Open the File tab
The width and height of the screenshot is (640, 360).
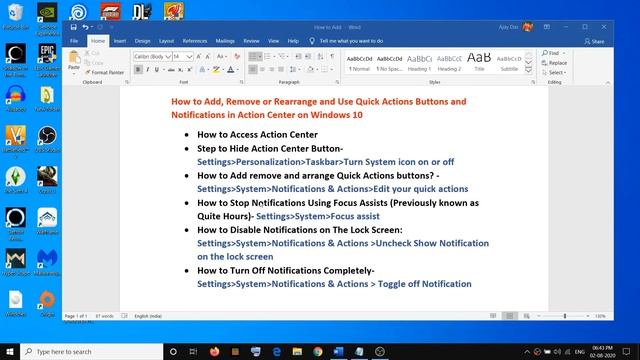(x=74, y=41)
